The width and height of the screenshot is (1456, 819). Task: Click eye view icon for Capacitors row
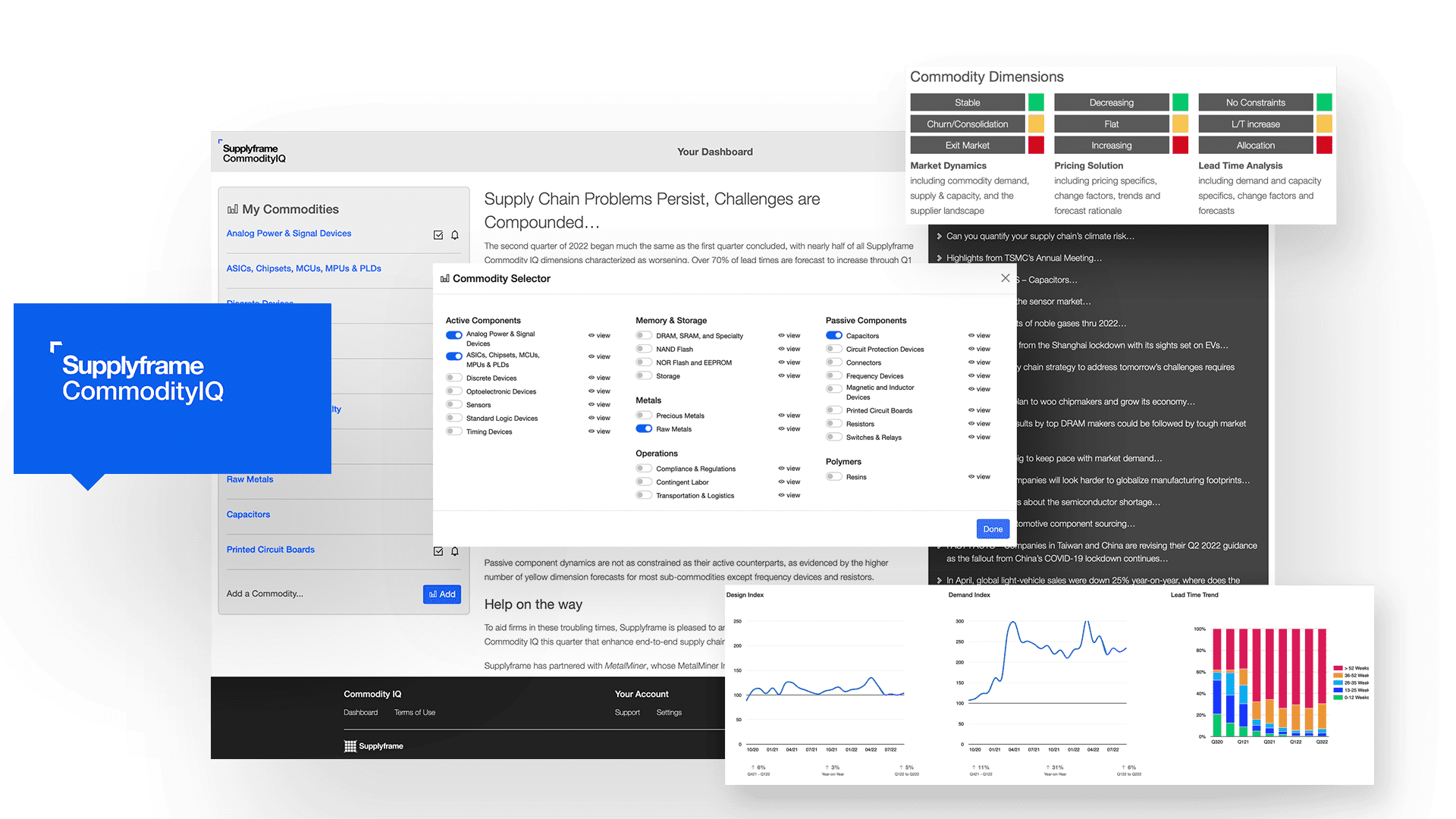[972, 335]
